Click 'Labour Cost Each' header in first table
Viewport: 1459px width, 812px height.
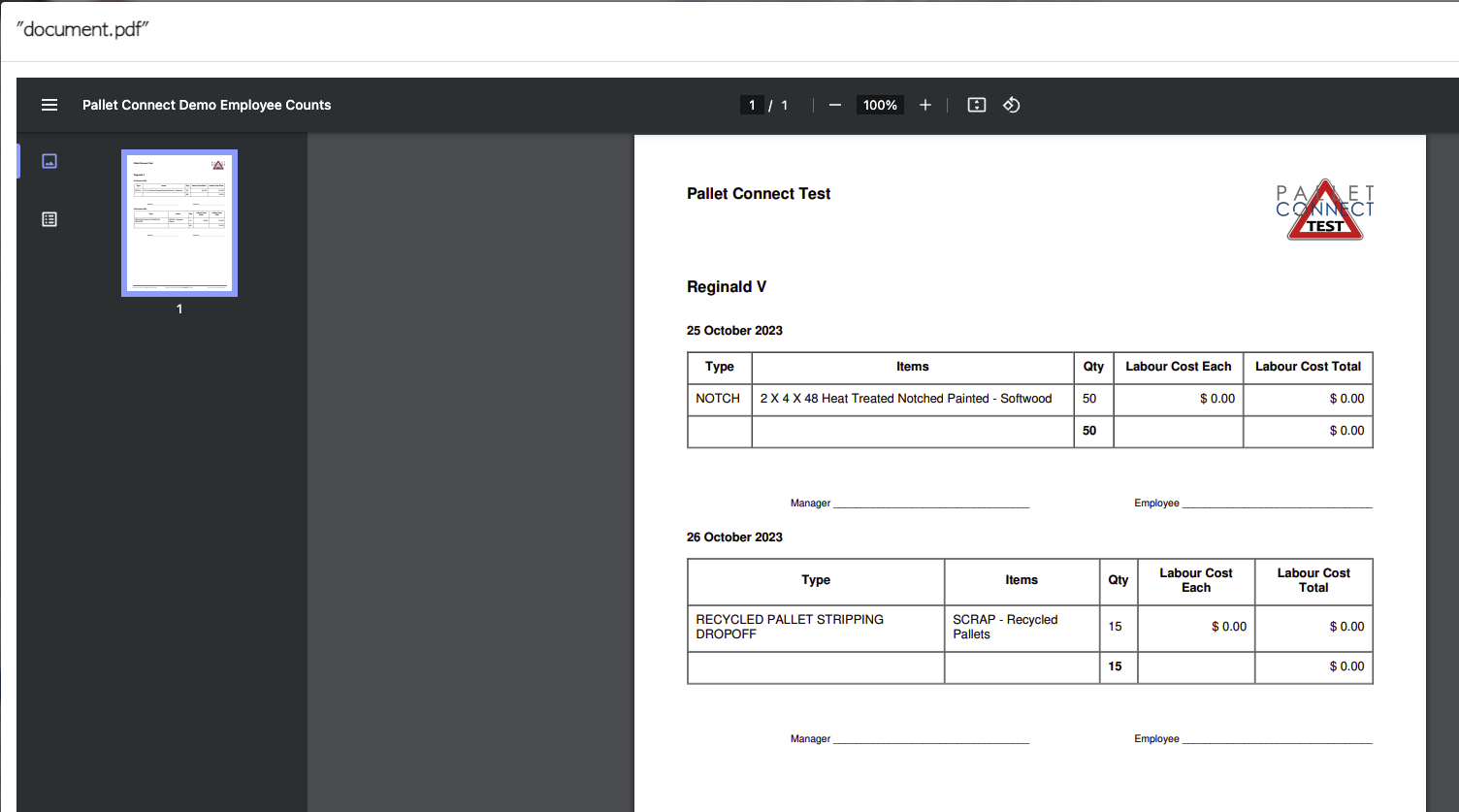point(1179,367)
